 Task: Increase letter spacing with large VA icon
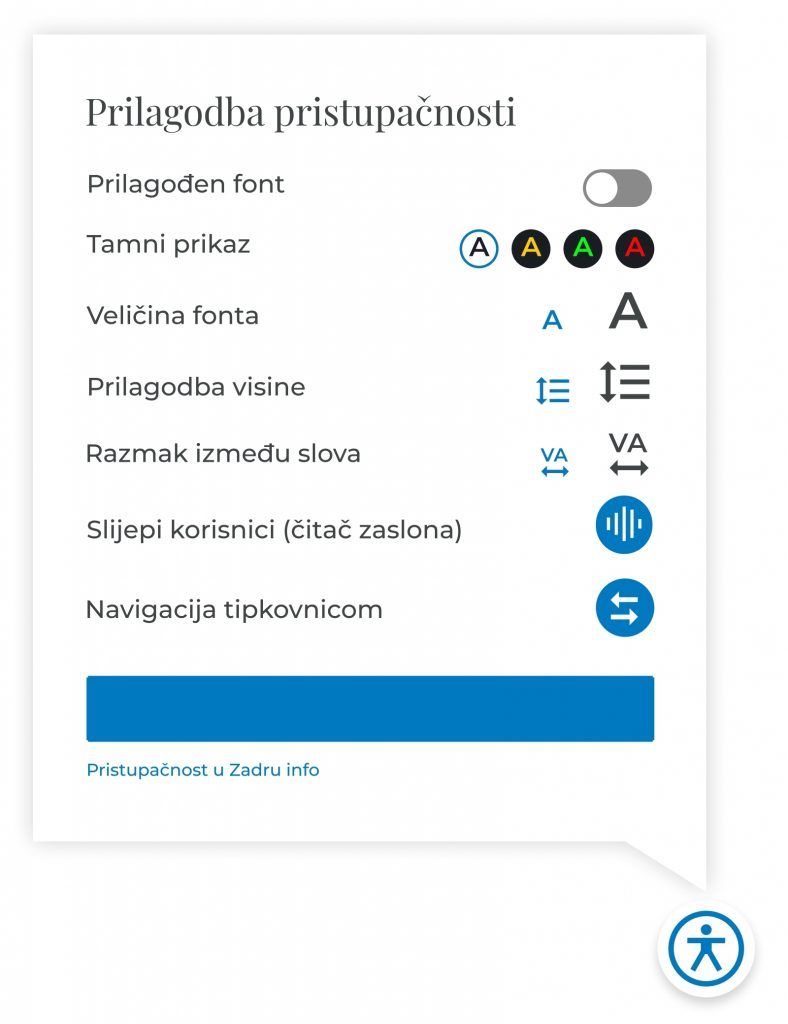click(x=628, y=453)
